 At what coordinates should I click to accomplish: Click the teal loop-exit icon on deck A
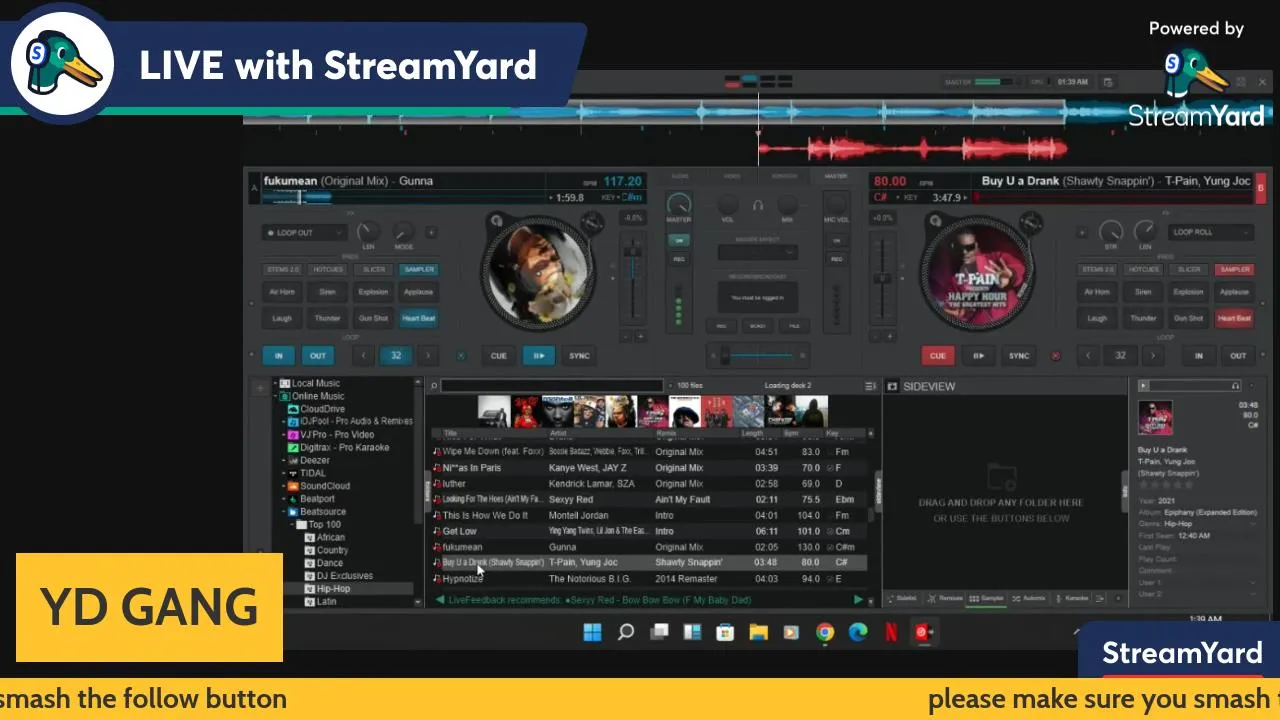[461, 355]
